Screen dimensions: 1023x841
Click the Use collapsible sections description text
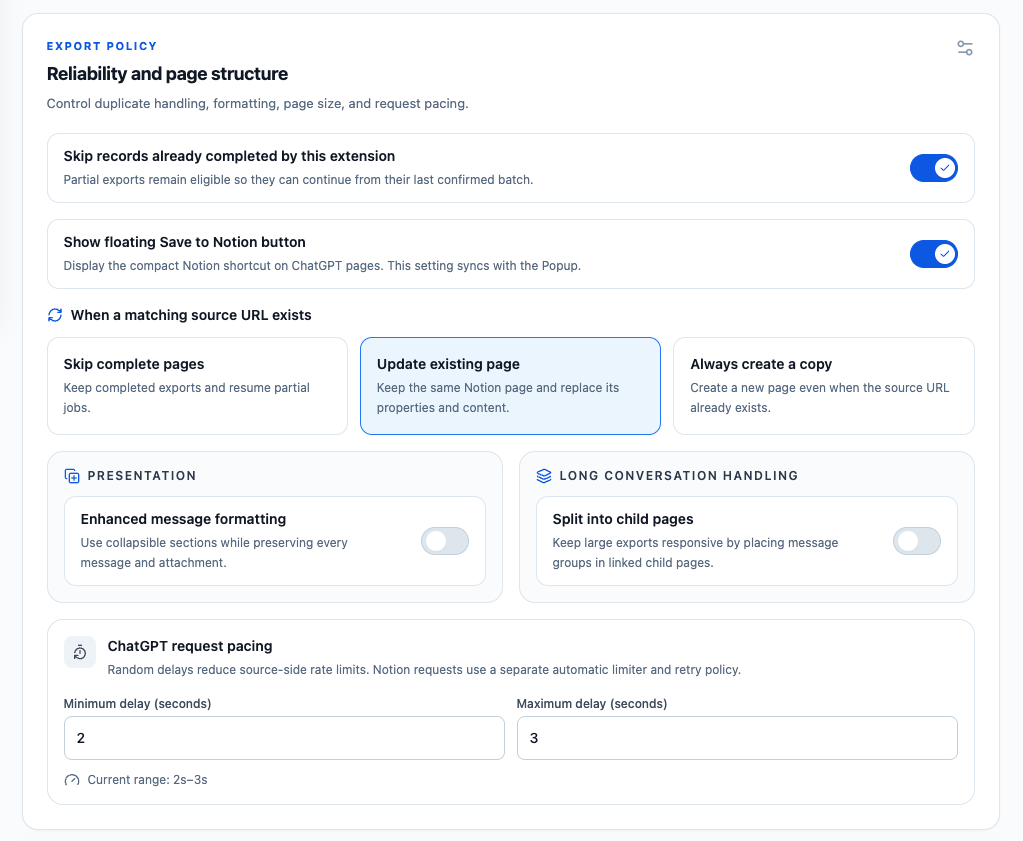click(214, 553)
